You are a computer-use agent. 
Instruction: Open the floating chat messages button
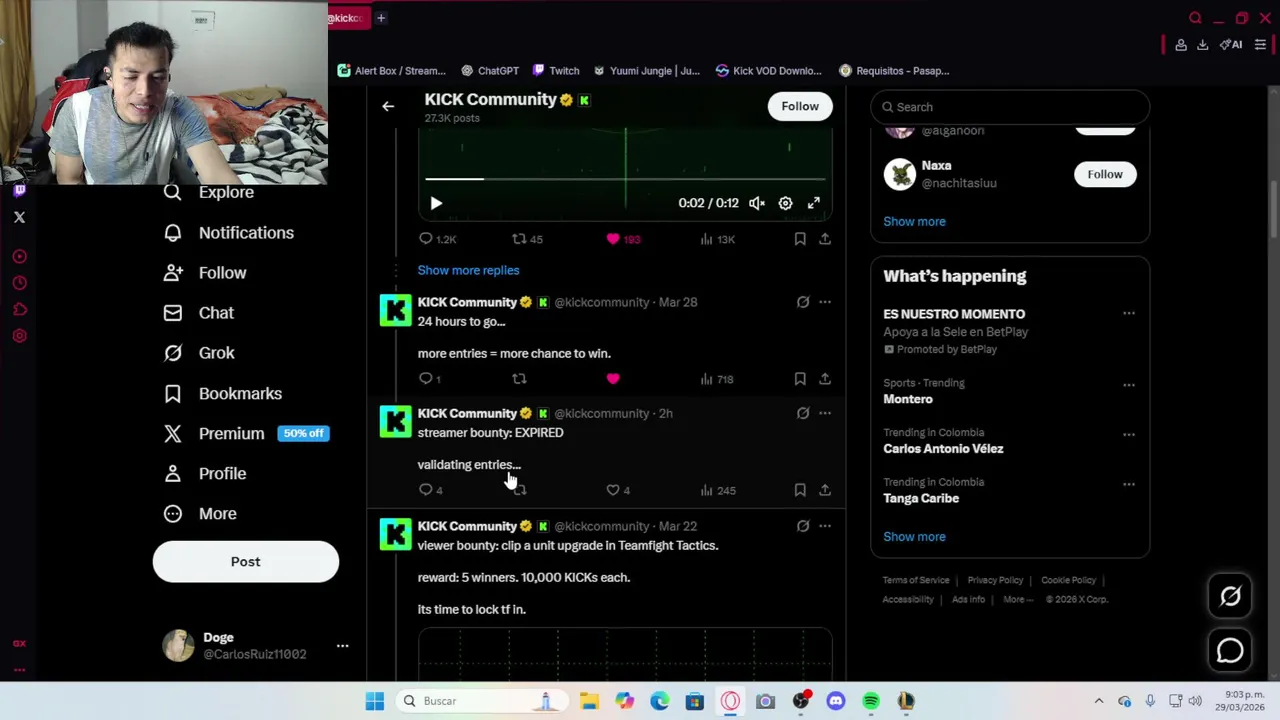[1230, 651]
